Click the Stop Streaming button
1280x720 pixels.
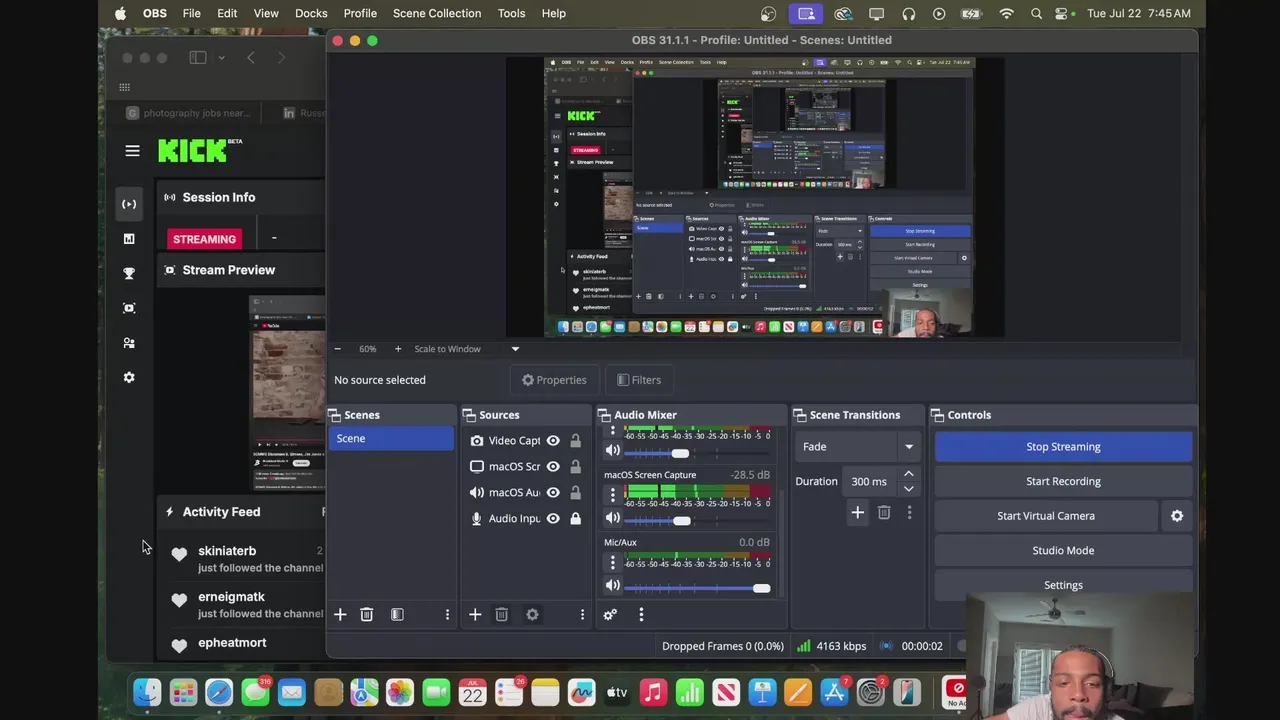point(1063,447)
